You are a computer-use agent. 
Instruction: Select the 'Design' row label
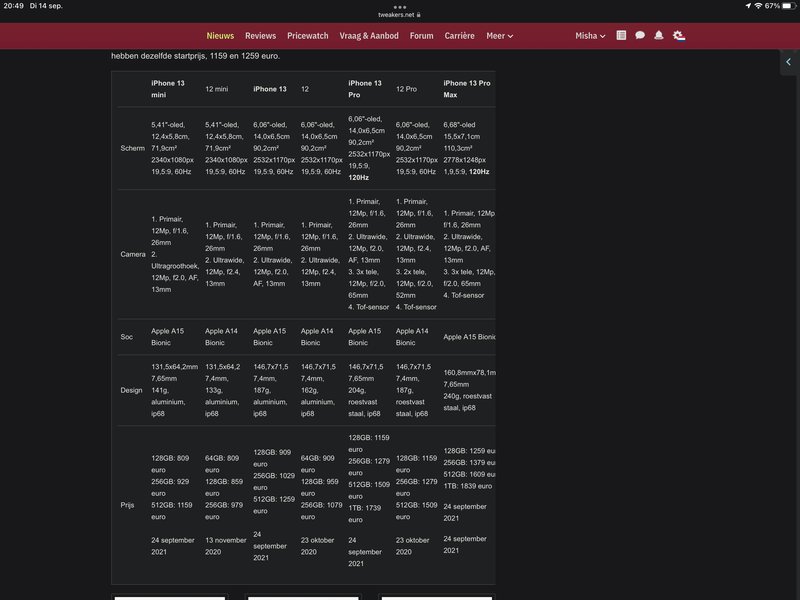(x=131, y=390)
